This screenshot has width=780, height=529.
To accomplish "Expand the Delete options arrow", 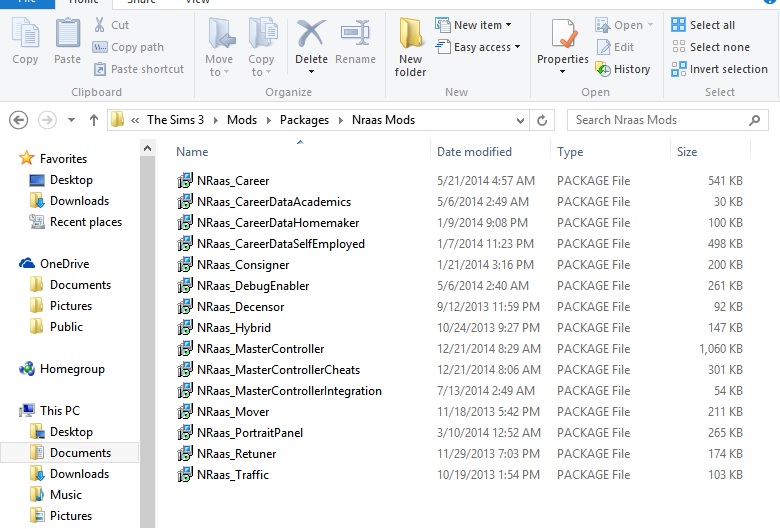I will (311, 72).
